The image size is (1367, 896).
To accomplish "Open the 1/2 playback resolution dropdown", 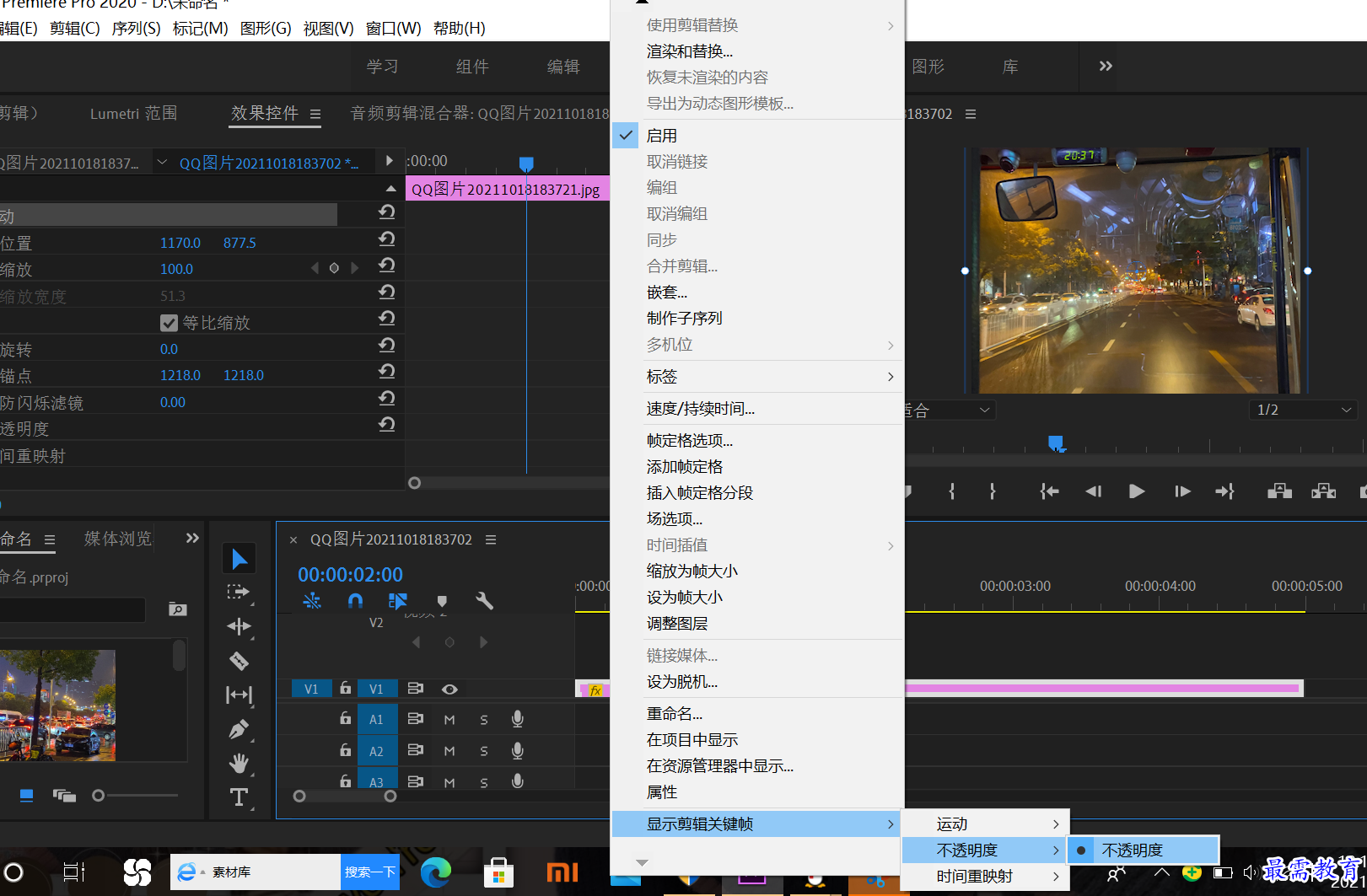I will point(1304,410).
